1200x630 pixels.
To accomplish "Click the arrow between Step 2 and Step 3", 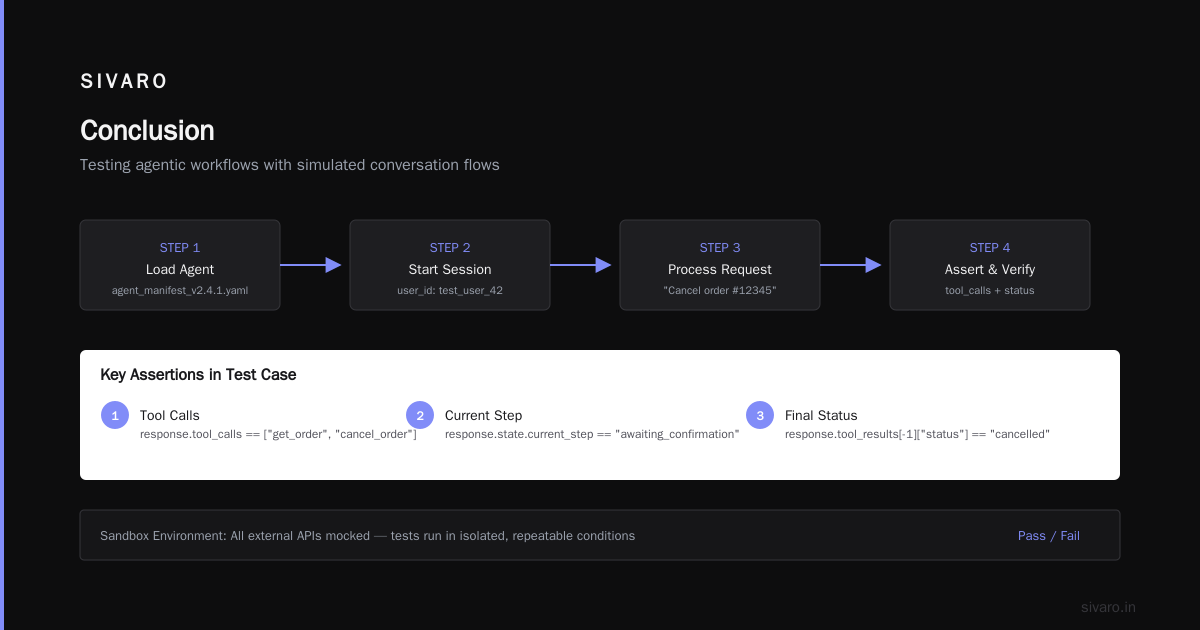I will pyautogui.click(x=581, y=265).
